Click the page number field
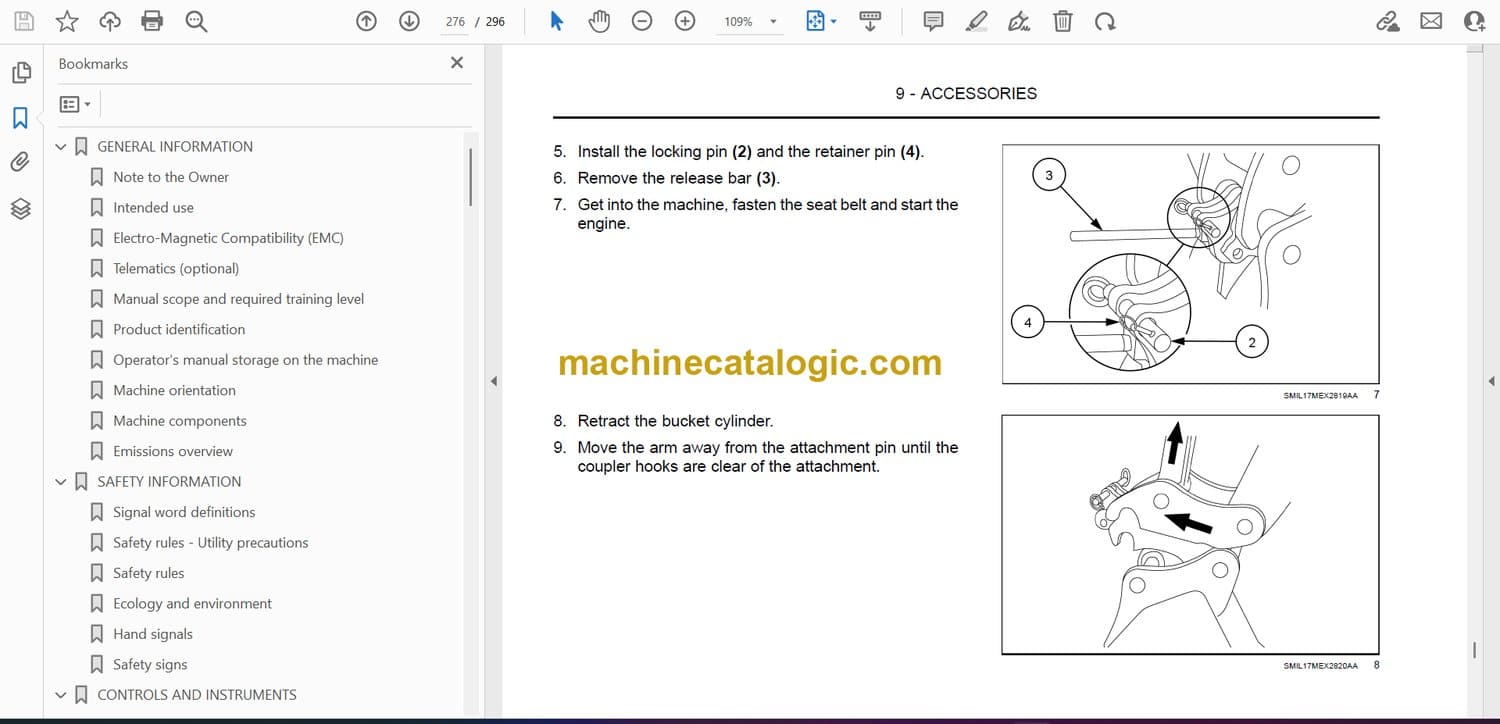Screen dimensions: 1500x724 (455, 22)
